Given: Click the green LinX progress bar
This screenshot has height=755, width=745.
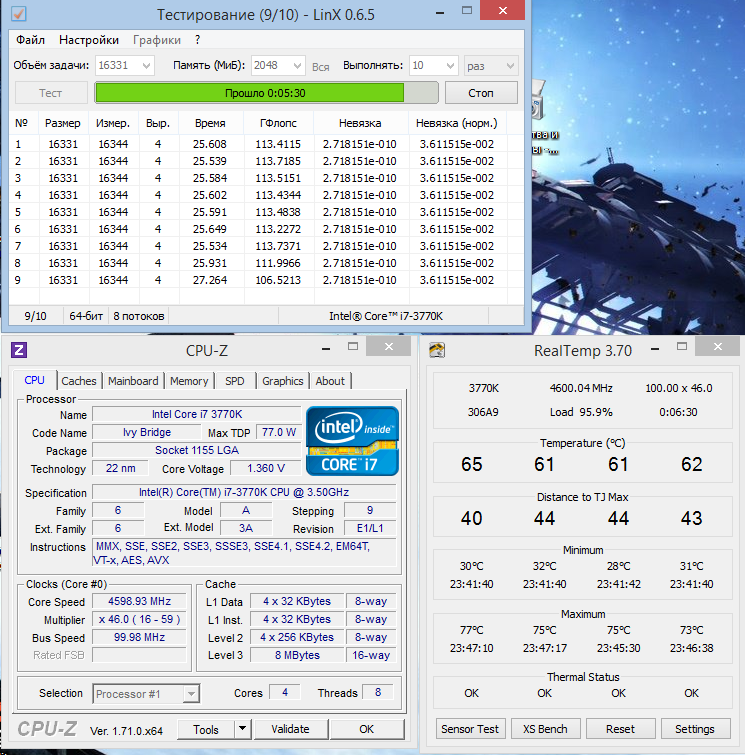Looking at the screenshot, I should click(x=266, y=93).
